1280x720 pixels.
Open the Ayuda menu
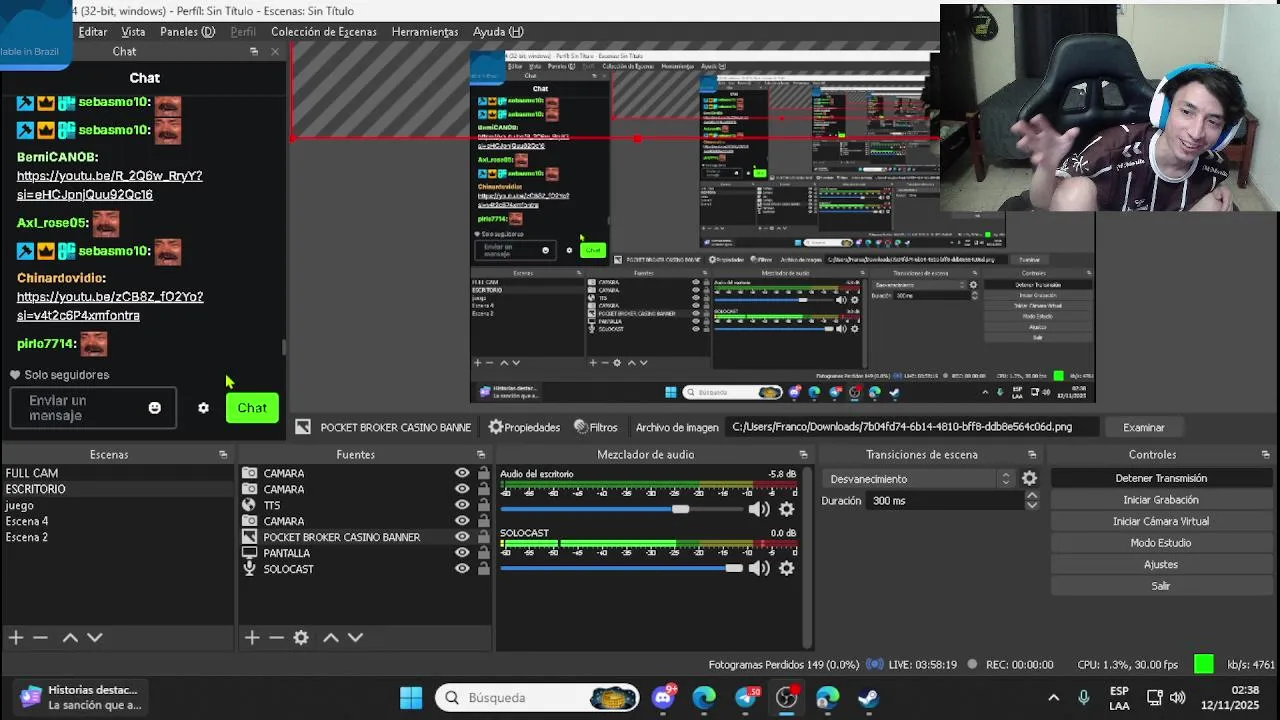coord(498,32)
